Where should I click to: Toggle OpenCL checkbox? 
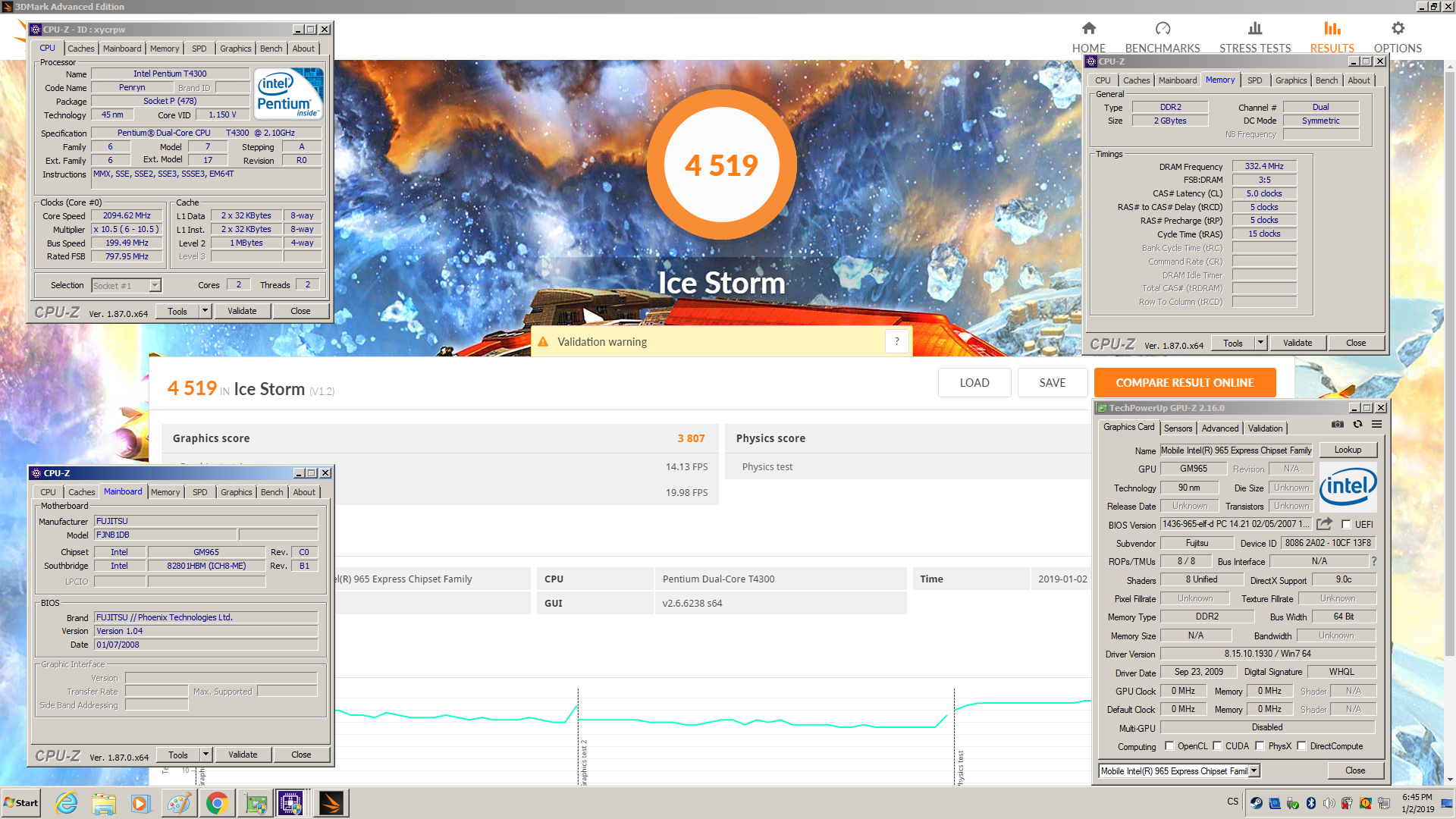point(1169,745)
